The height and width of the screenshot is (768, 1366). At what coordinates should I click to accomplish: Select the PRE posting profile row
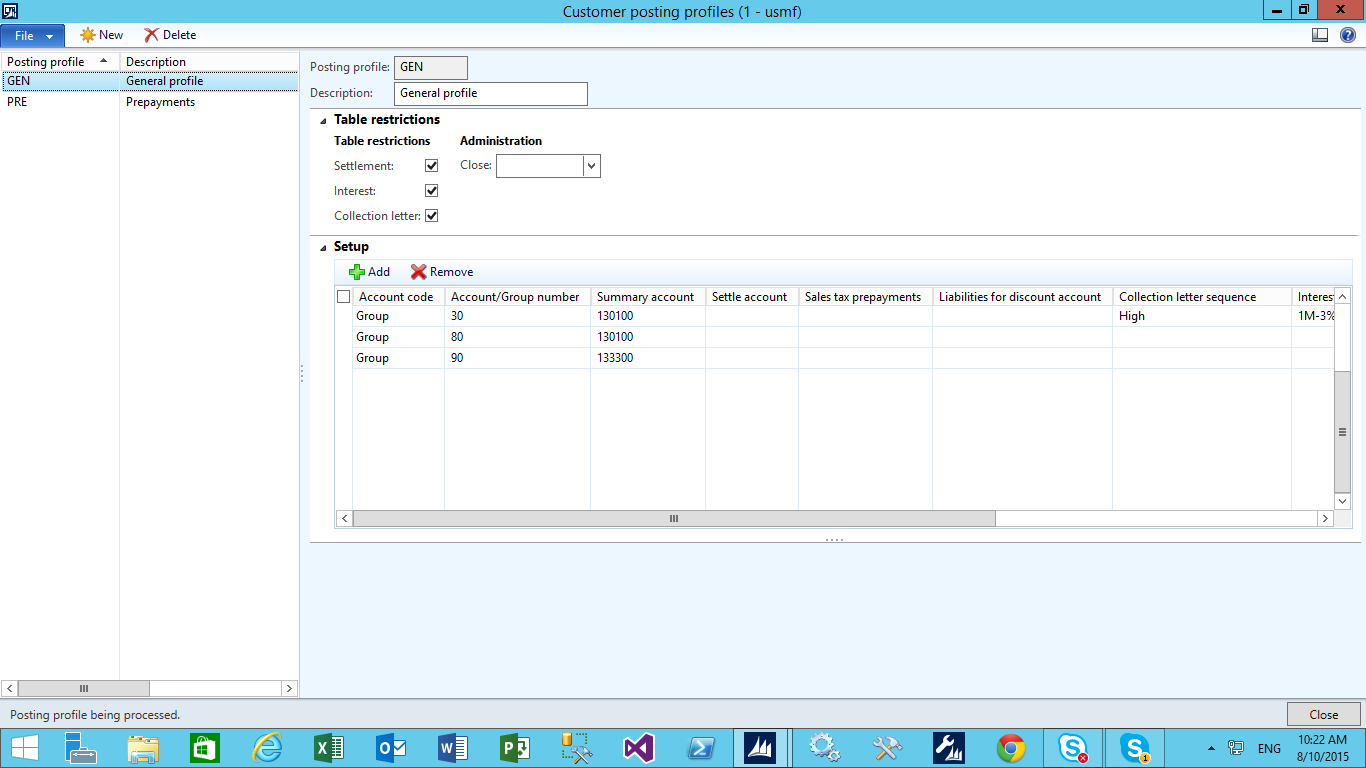[149, 102]
